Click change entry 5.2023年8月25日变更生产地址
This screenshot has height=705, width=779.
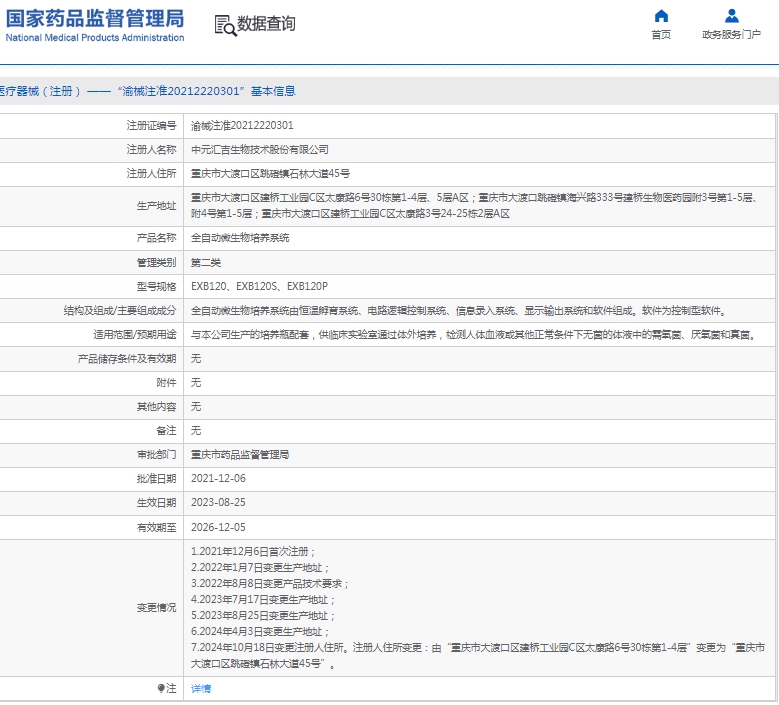[x=263, y=616]
